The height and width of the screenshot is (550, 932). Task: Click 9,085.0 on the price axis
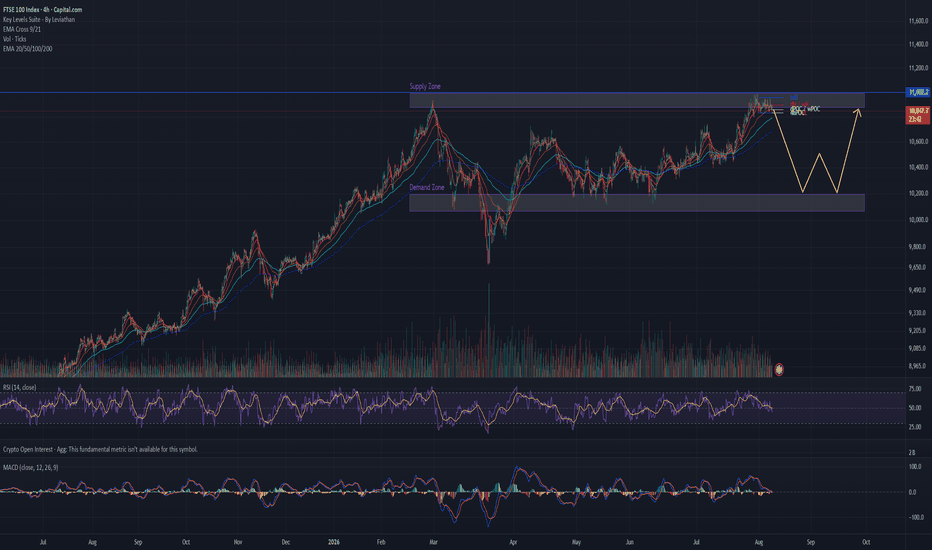918,348
